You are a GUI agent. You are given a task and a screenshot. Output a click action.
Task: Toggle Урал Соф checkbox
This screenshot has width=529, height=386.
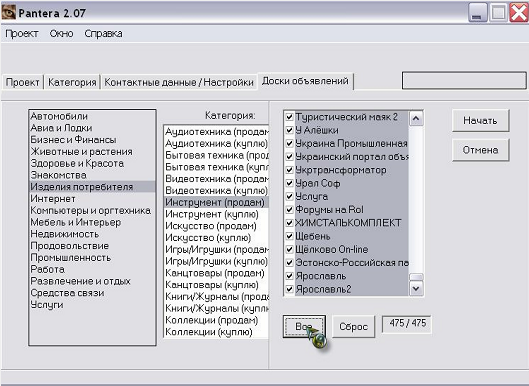(289, 183)
